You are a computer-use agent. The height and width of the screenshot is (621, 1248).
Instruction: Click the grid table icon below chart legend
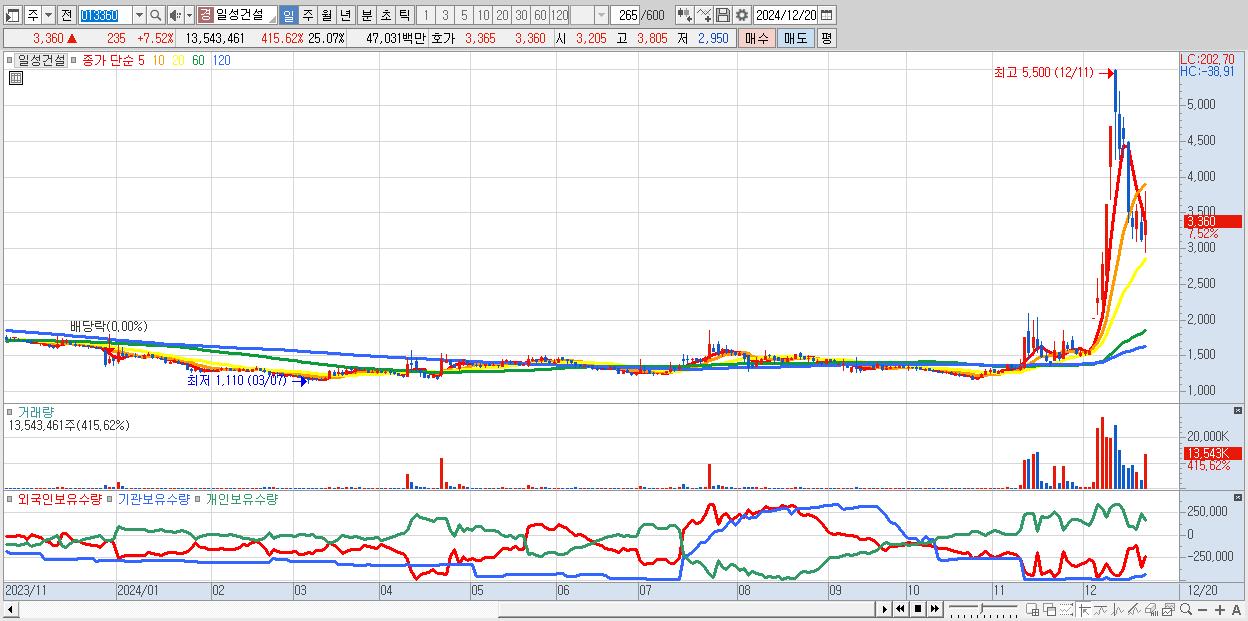pyautogui.click(x=15, y=79)
